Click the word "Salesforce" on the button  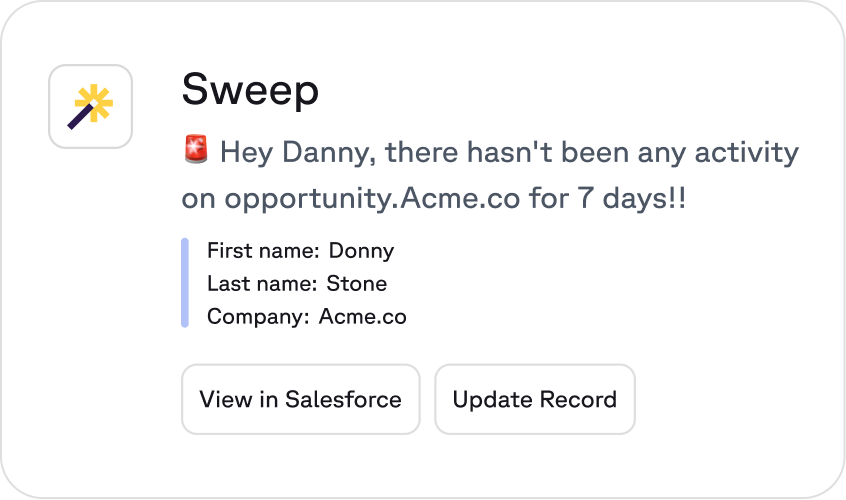pyautogui.click(x=343, y=400)
